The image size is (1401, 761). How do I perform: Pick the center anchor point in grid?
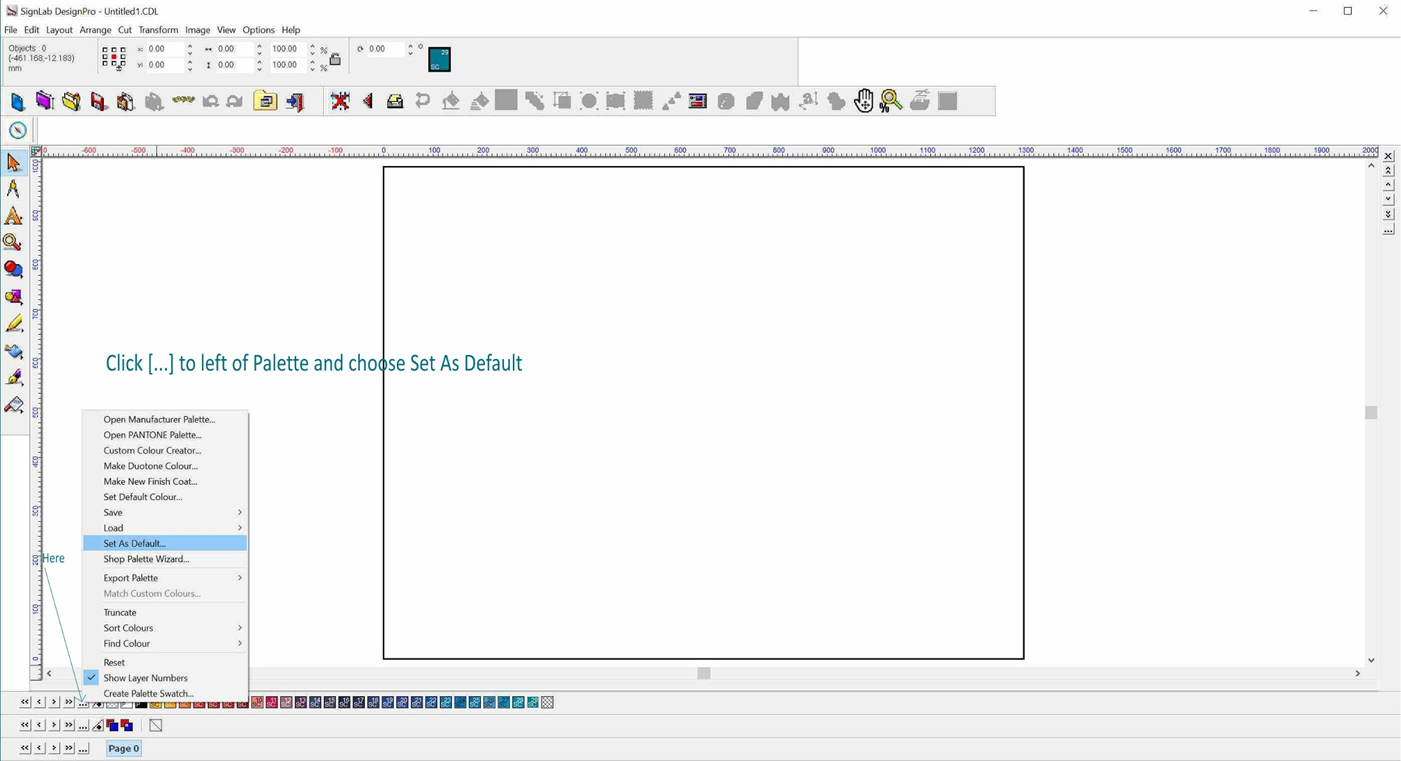(114, 57)
